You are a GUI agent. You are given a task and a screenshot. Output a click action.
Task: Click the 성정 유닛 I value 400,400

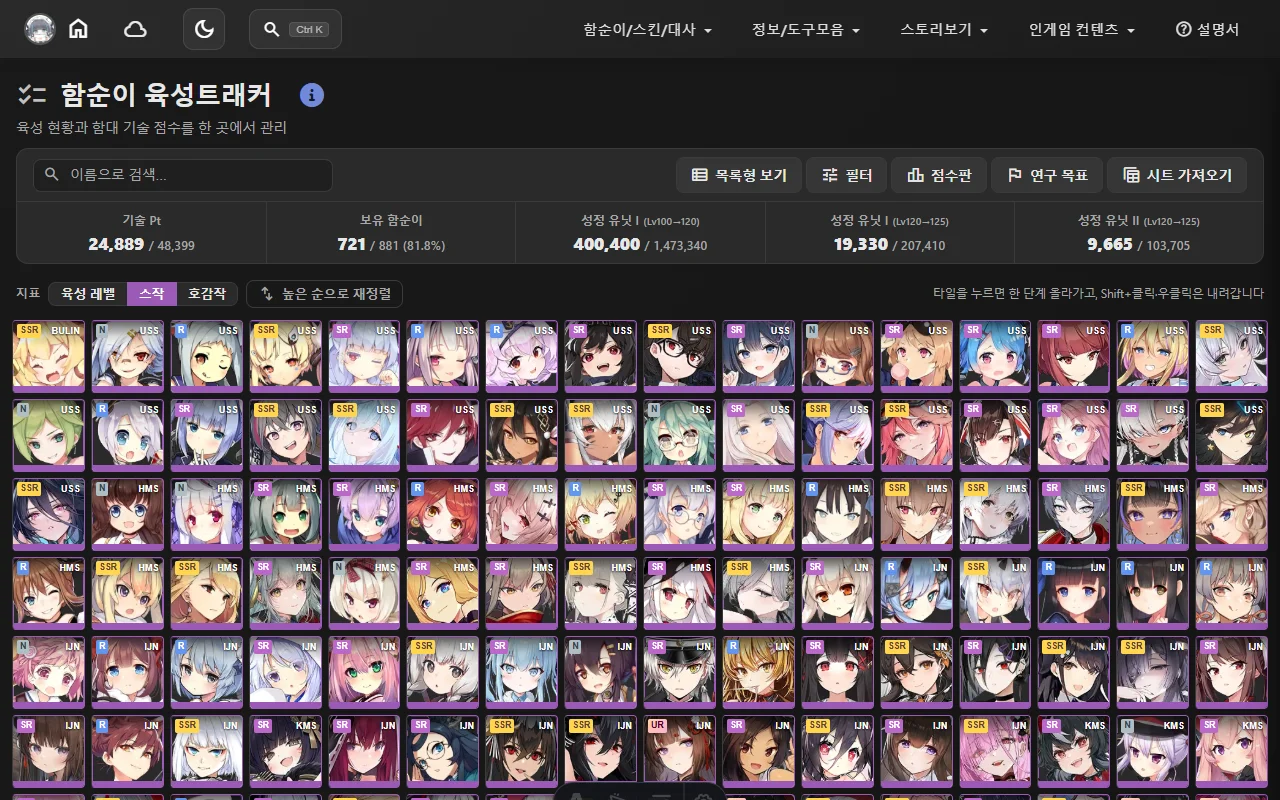[607, 244]
